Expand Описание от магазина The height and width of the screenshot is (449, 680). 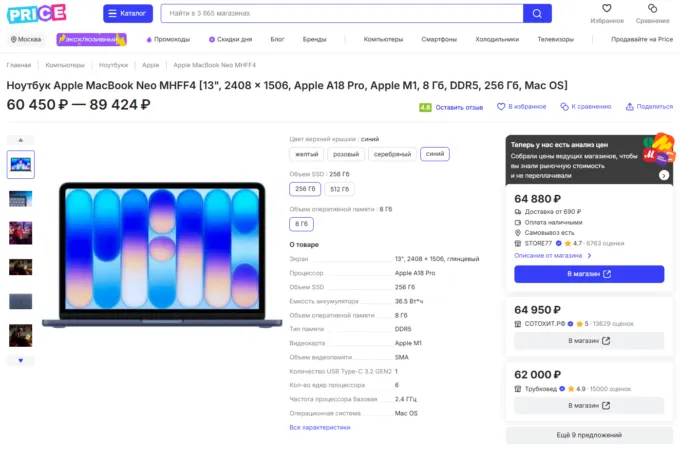tap(552, 256)
